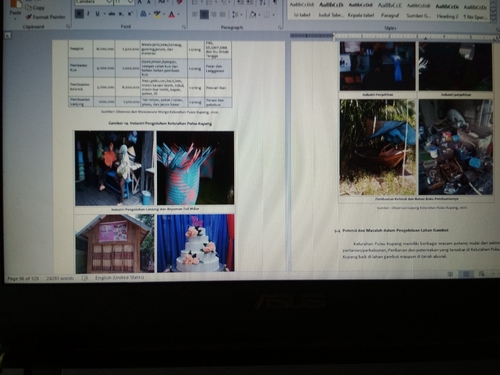Open the font color dropdown arrow
The height and width of the screenshot is (375, 500).
coord(179,15)
